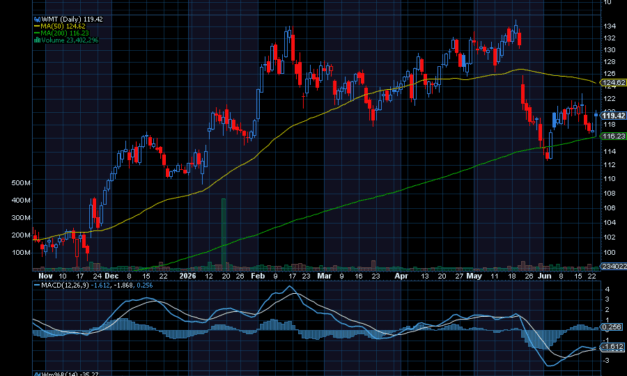The height and width of the screenshot is (376, 627).
Task: Click the -1.612 MACD value tag
Action: point(612,347)
